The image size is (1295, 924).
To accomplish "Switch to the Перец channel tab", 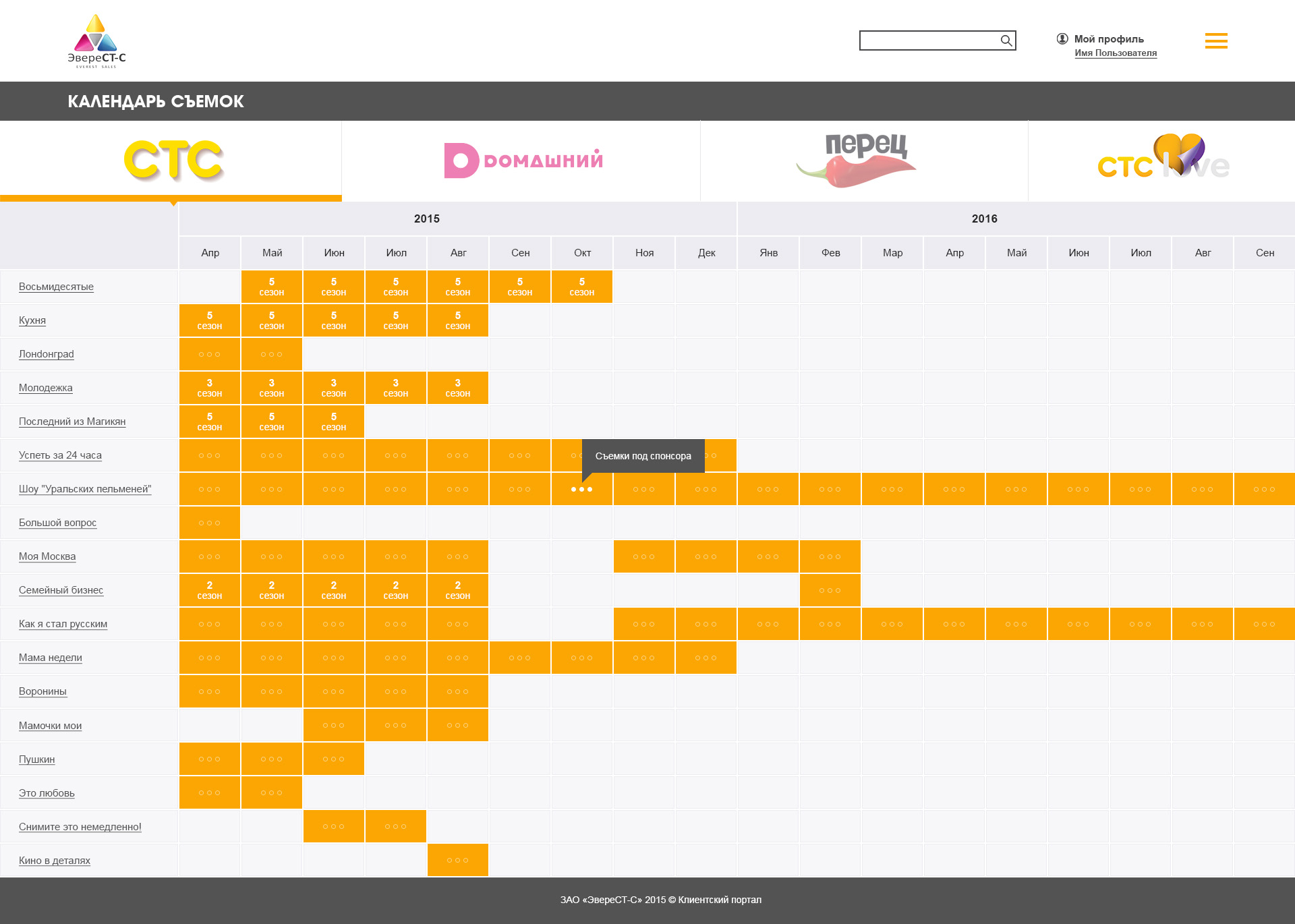I will coord(865,161).
